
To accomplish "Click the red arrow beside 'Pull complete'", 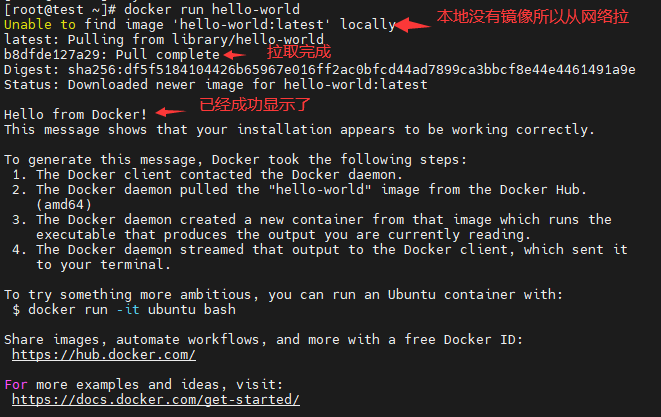I will 236,54.
